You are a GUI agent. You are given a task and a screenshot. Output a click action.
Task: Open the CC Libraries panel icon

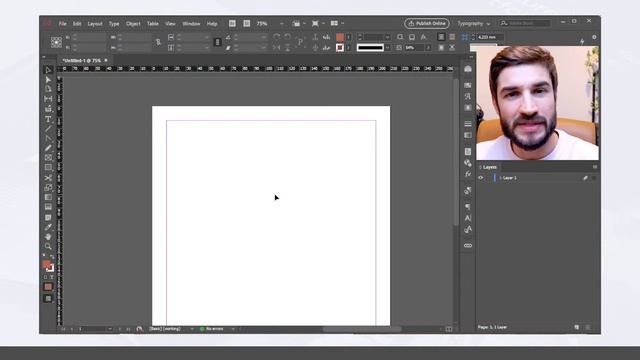point(468,69)
